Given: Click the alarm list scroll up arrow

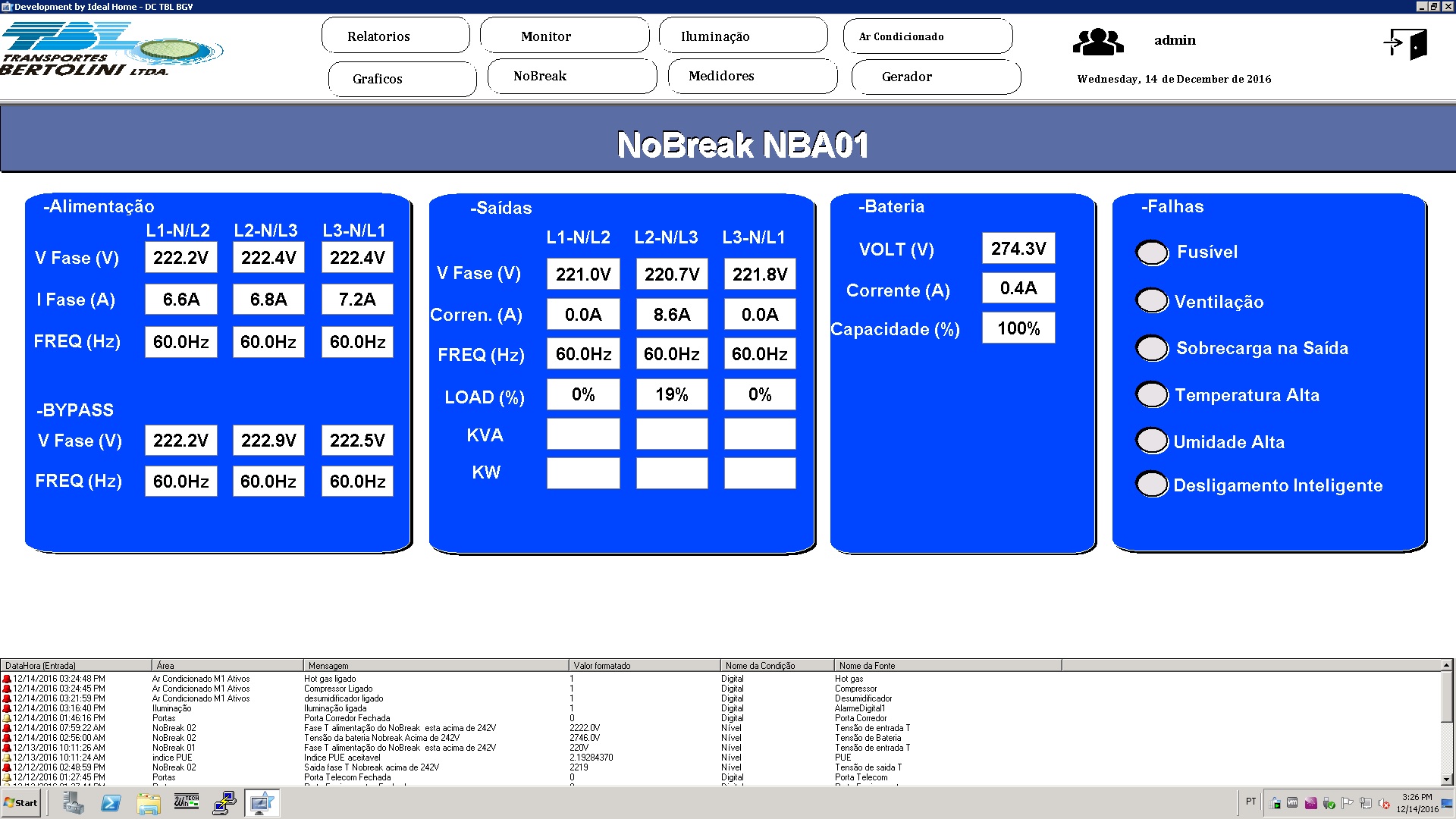Looking at the screenshot, I should [1447, 666].
